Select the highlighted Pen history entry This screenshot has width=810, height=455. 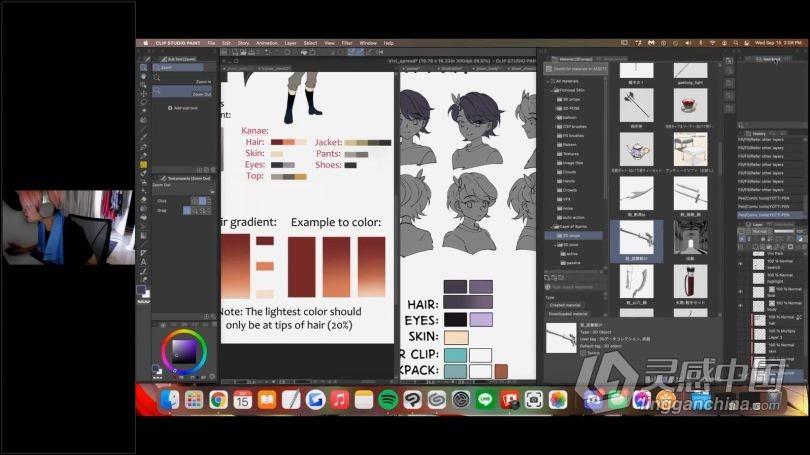pyautogui.click(x=770, y=214)
